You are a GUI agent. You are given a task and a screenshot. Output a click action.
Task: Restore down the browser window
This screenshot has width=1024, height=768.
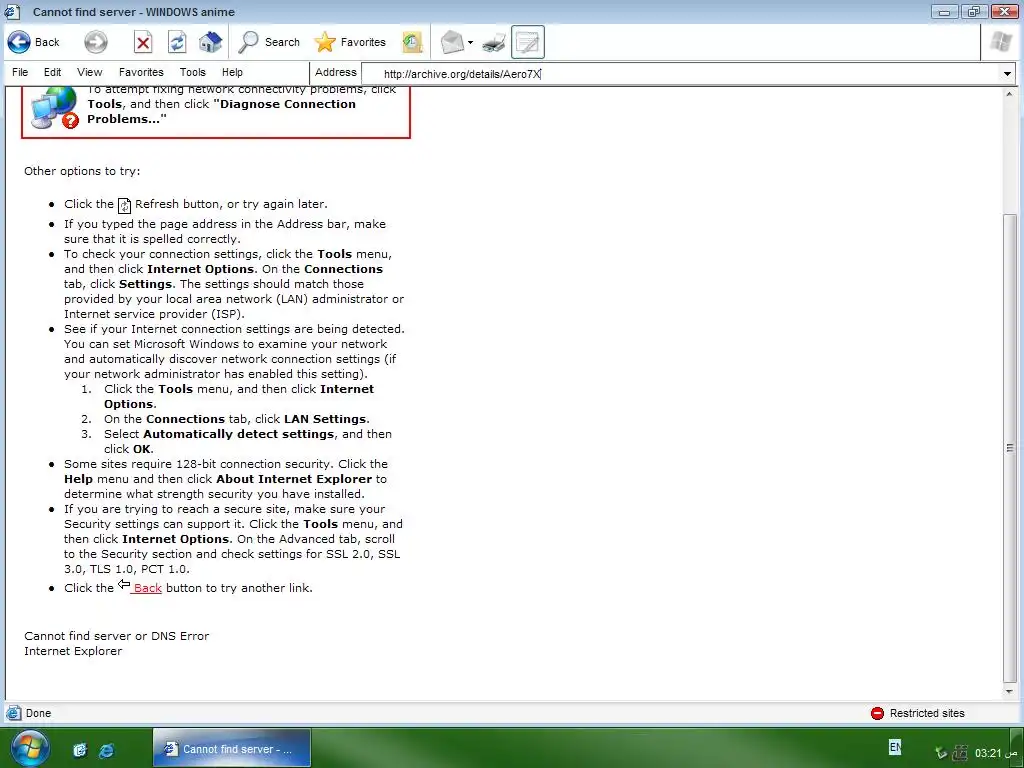[x=974, y=11]
